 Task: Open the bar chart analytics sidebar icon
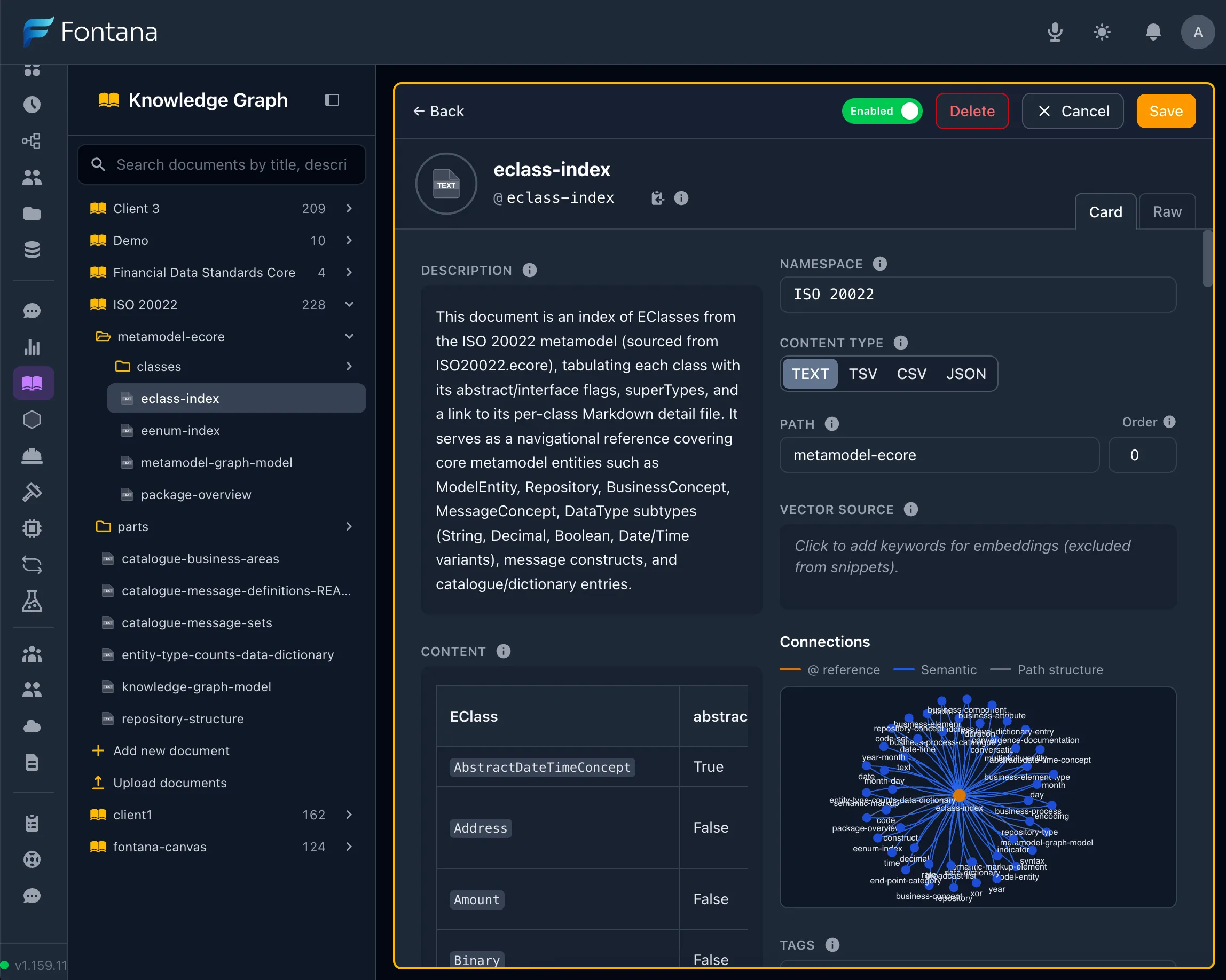click(x=32, y=347)
